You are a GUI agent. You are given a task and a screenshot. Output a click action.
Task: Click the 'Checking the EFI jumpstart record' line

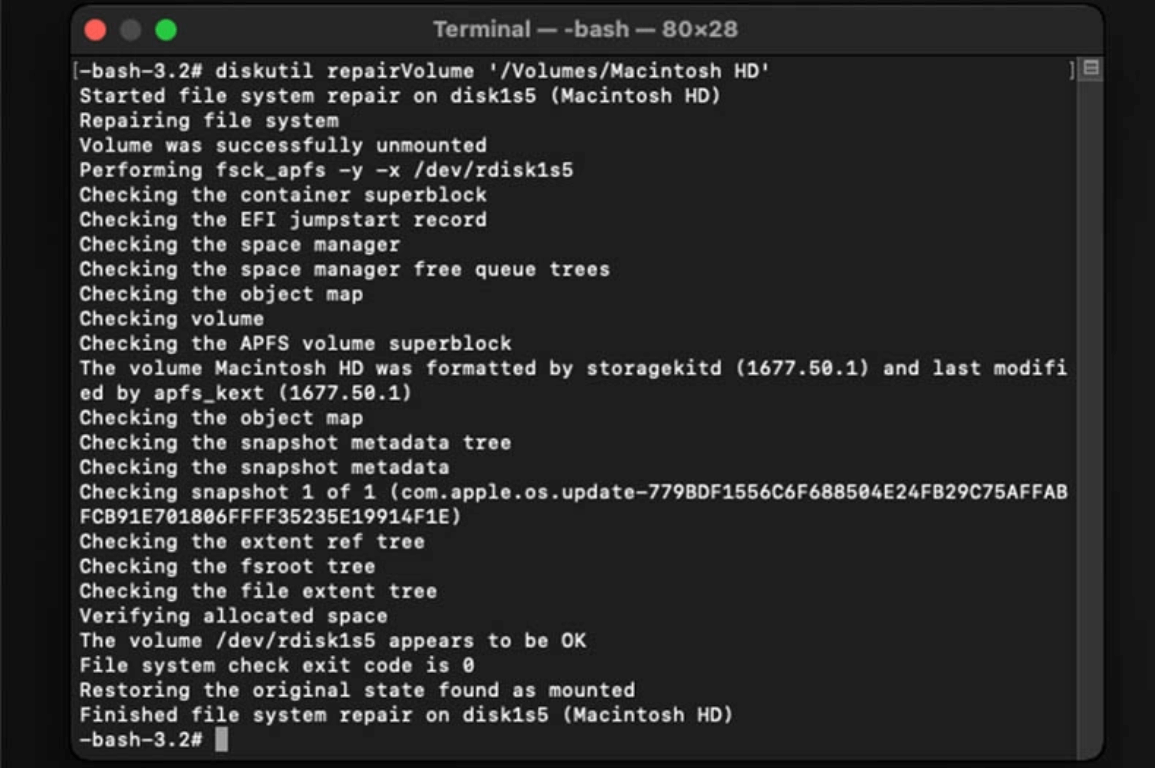coord(283,219)
